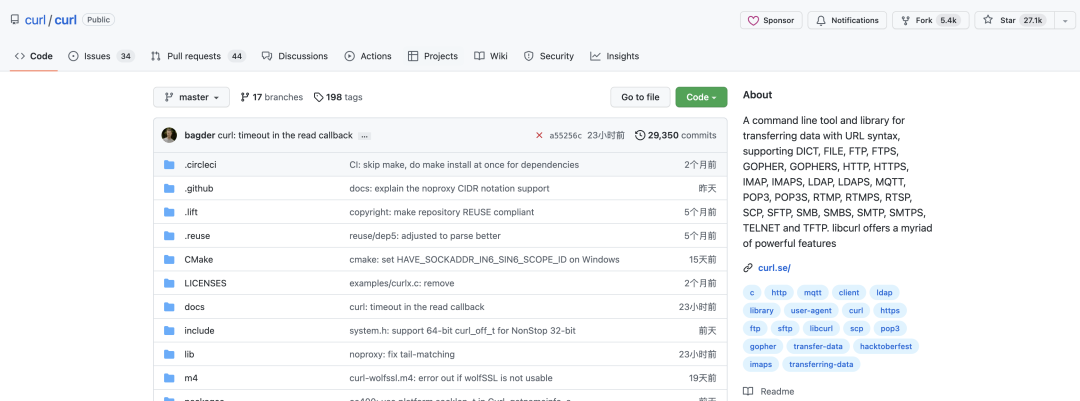Select the hacktoberfest topic tag
Image resolution: width=1080 pixels, height=401 pixels.
point(885,347)
